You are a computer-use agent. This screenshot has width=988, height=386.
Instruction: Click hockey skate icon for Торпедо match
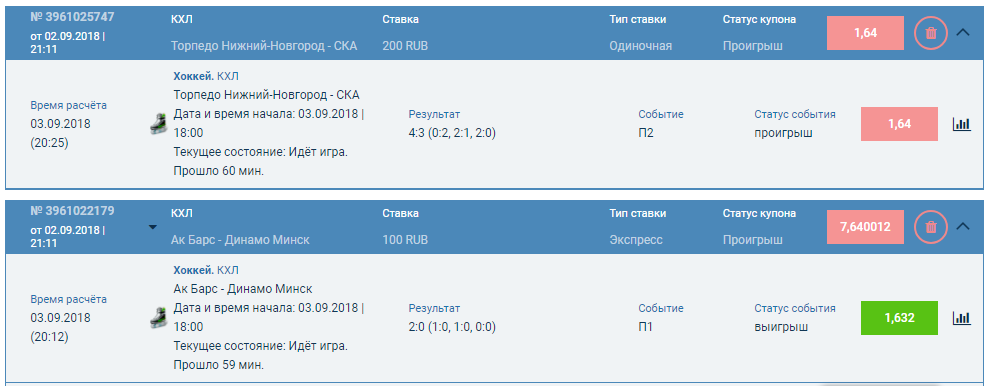click(158, 124)
